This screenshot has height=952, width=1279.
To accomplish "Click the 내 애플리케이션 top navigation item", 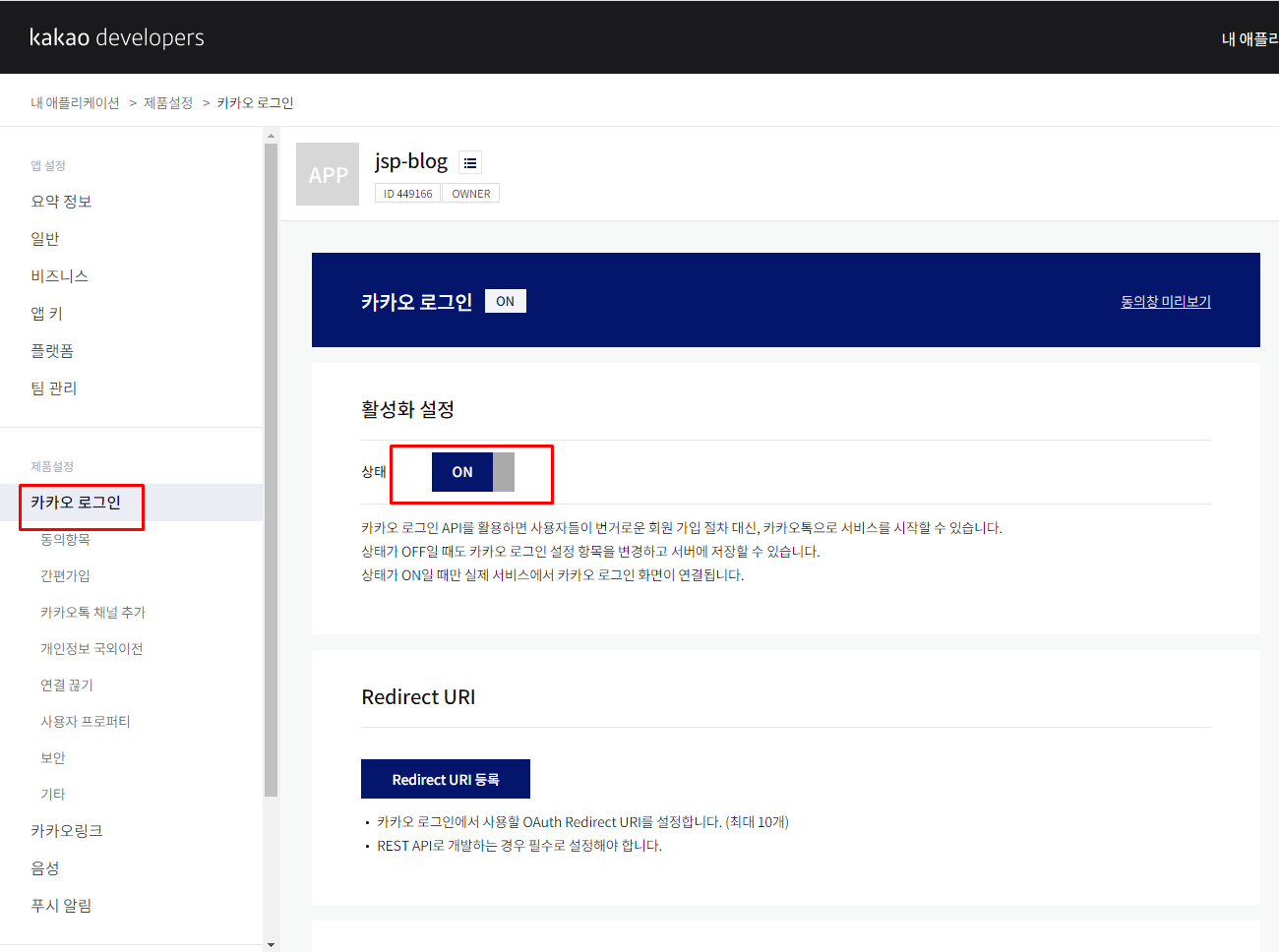I will pos(1249,38).
